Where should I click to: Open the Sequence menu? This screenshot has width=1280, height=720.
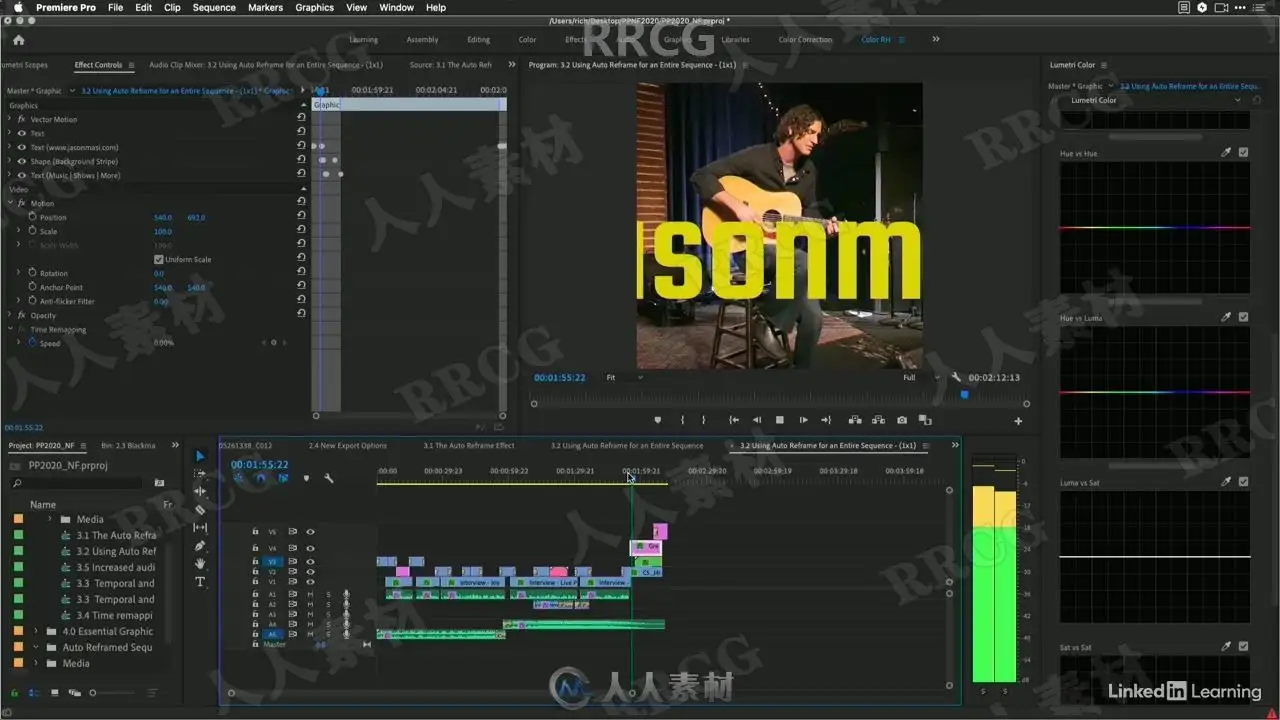(x=214, y=7)
